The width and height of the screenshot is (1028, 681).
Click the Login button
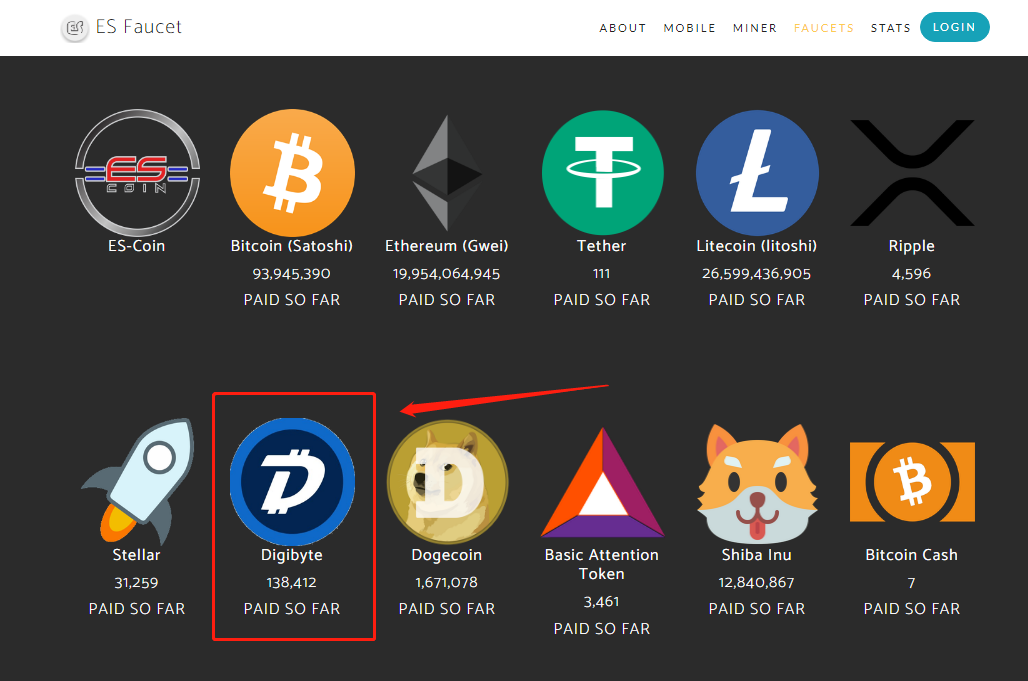pos(955,27)
